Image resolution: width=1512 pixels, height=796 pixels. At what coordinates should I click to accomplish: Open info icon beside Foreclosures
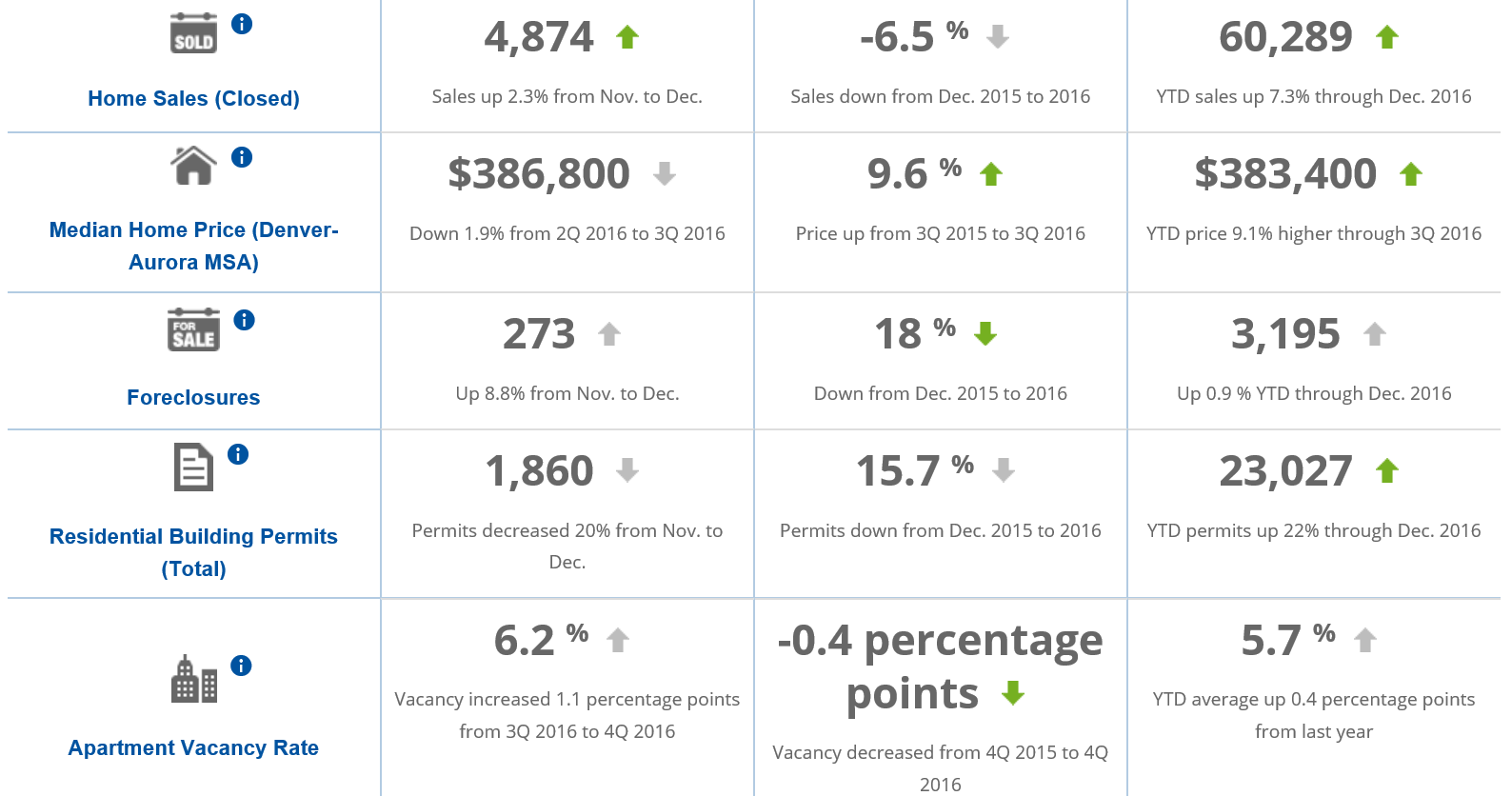[244, 320]
